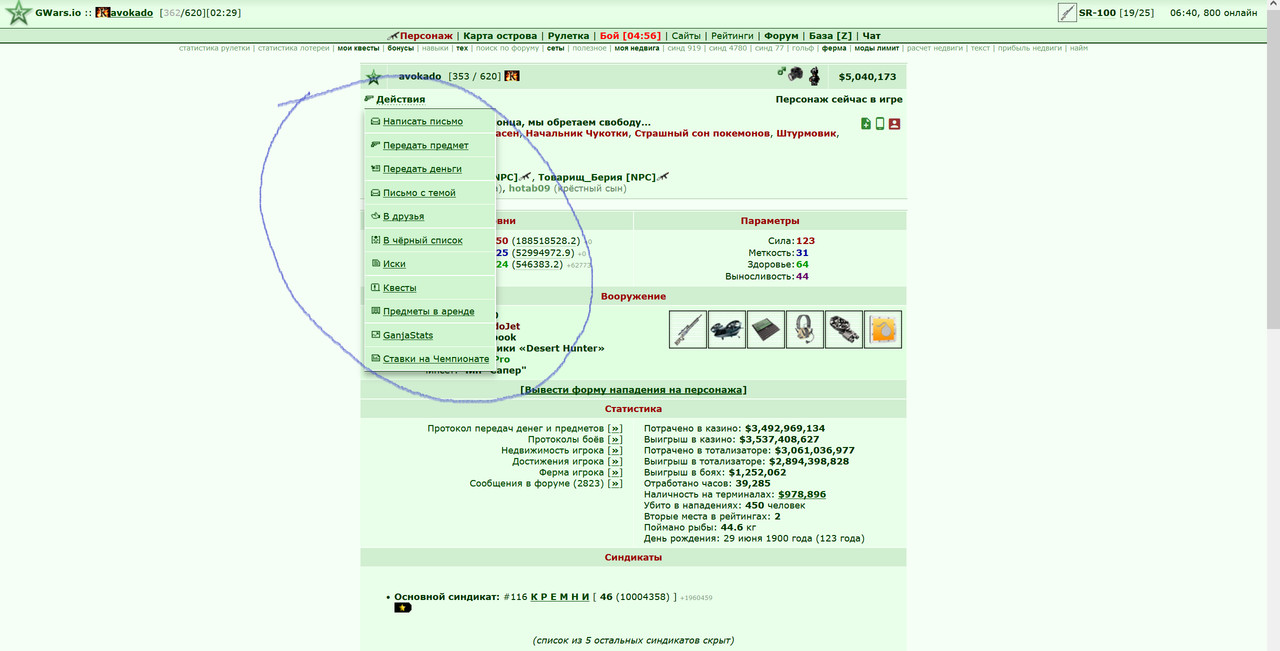Expand Недвижимость игрока arrow link
Screen dimensions: 1280x651
pos(615,450)
